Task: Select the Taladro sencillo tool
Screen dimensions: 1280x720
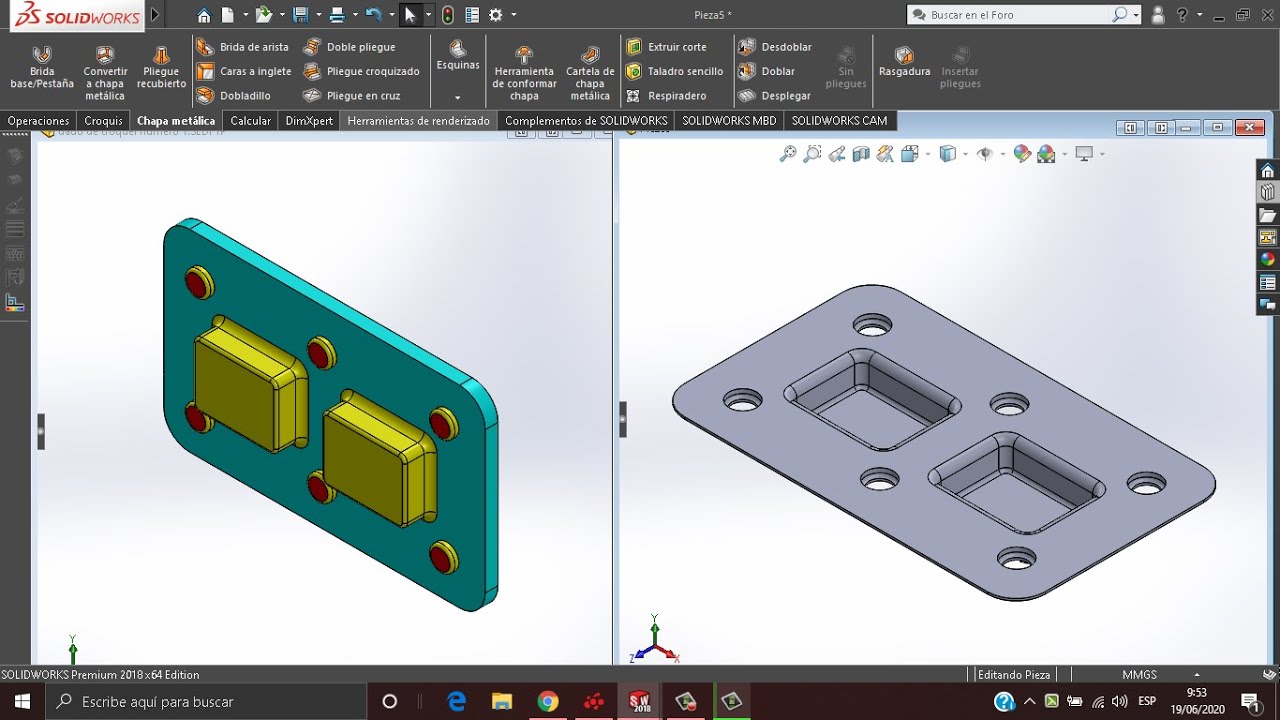Action: (x=675, y=71)
